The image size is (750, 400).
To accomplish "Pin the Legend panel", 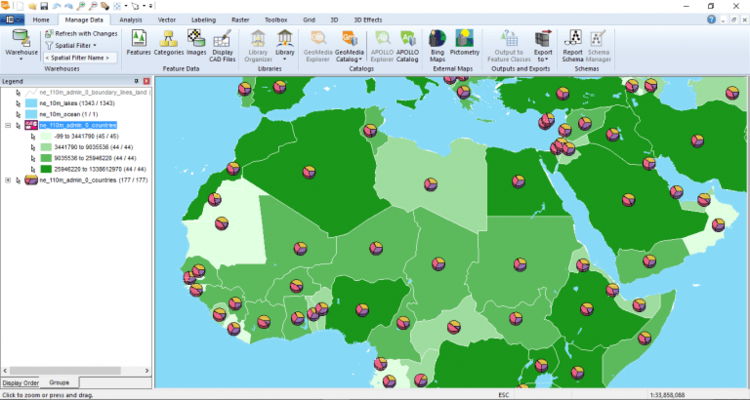I will coord(137,80).
